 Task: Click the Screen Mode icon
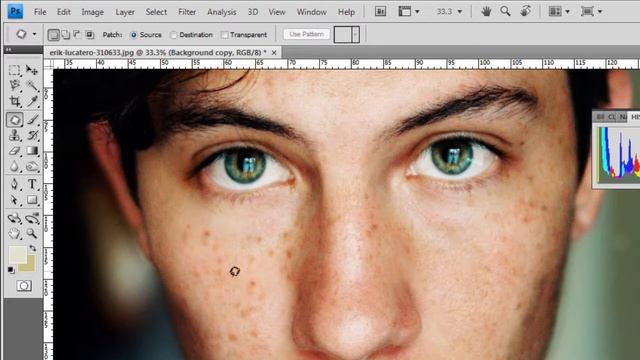click(587, 11)
